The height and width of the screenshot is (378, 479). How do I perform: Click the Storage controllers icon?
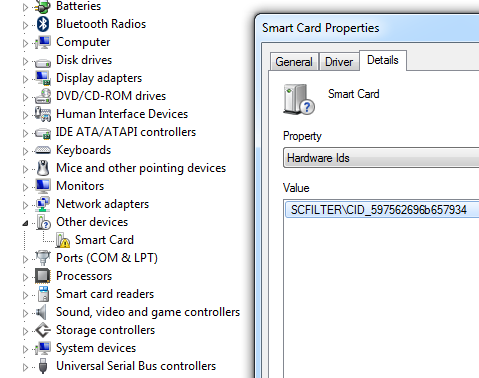pyautogui.click(x=43, y=330)
